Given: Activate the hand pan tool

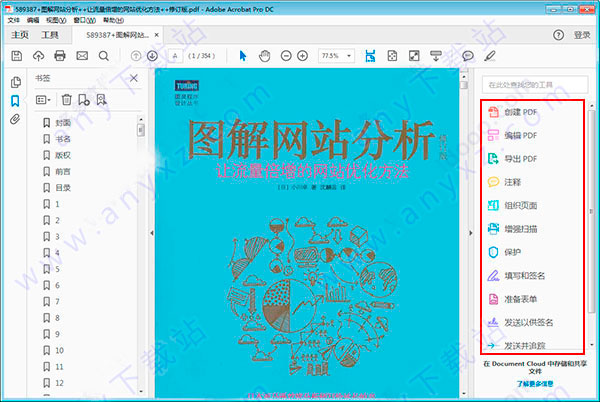Looking at the screenshot, I should click(264, 56).
